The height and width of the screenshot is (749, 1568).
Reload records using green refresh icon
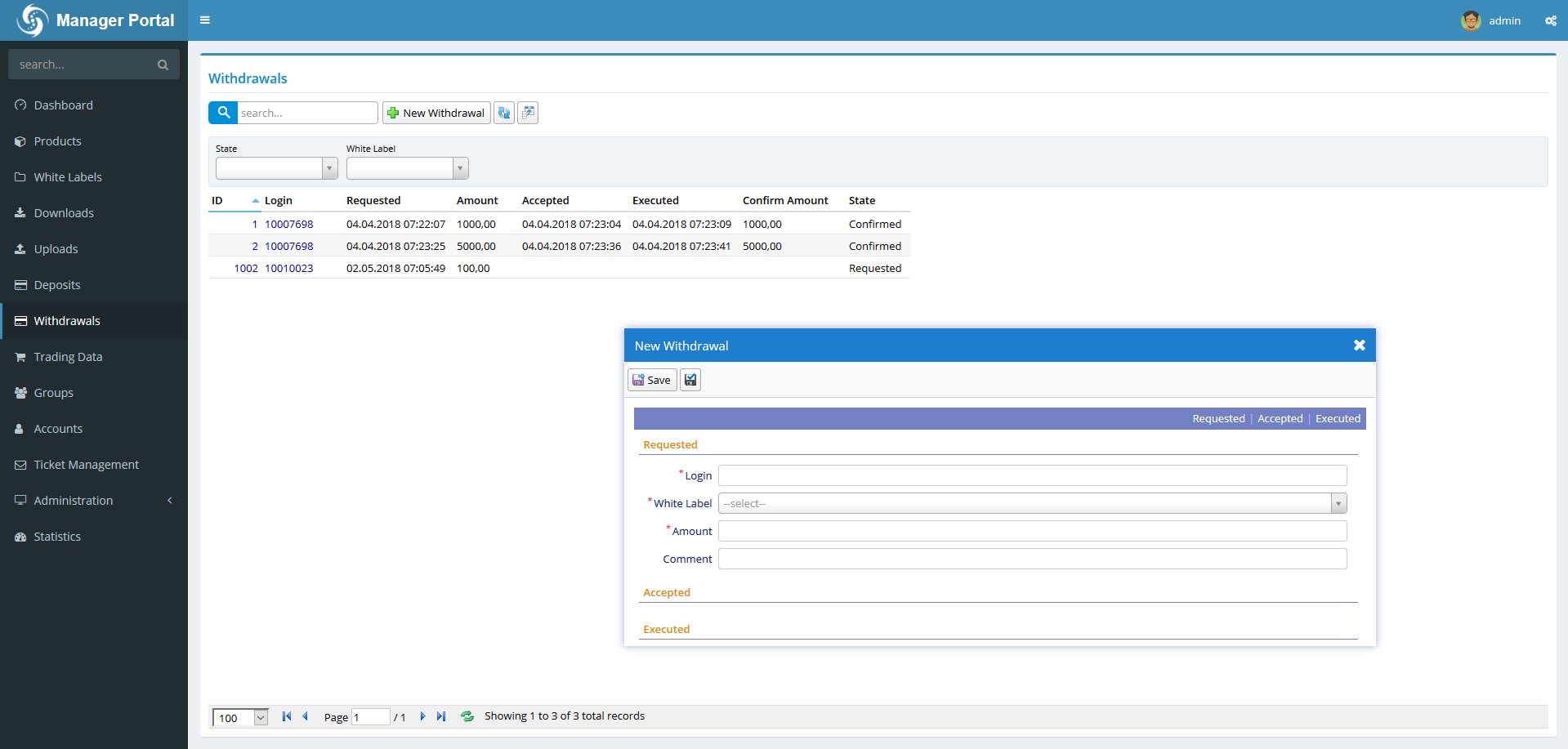[467, 716]
